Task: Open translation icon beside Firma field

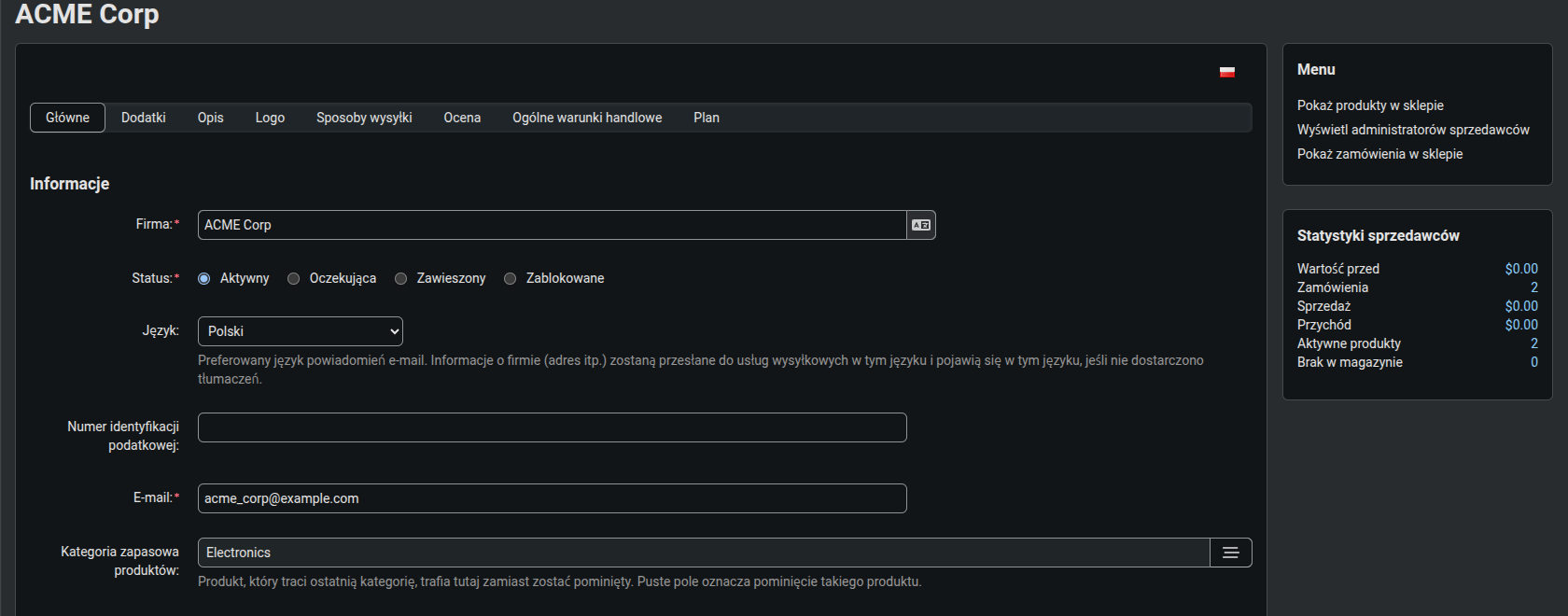Action: [921, 225]
